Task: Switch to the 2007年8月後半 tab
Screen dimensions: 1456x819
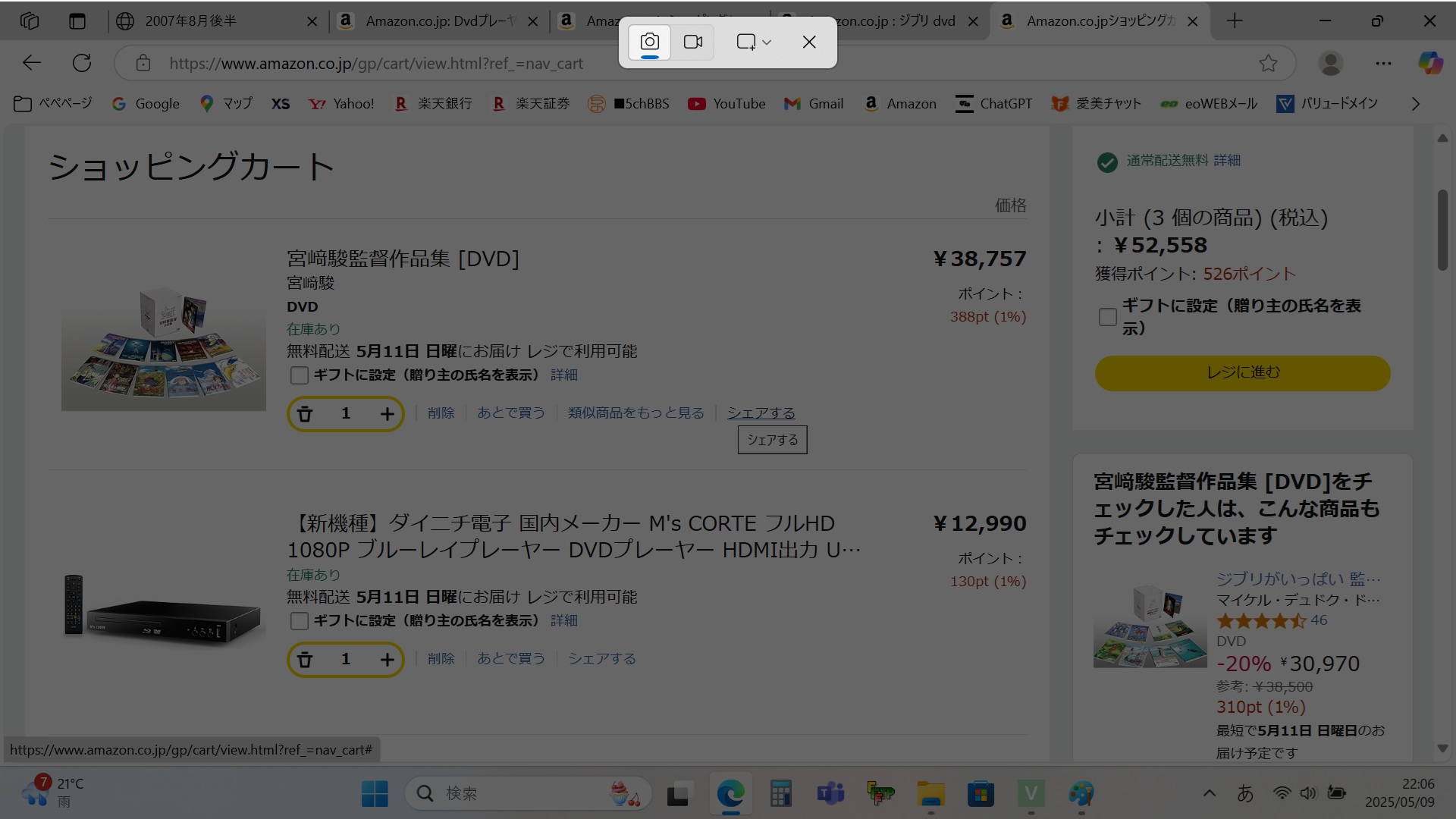Action: [x=216, y=21]
